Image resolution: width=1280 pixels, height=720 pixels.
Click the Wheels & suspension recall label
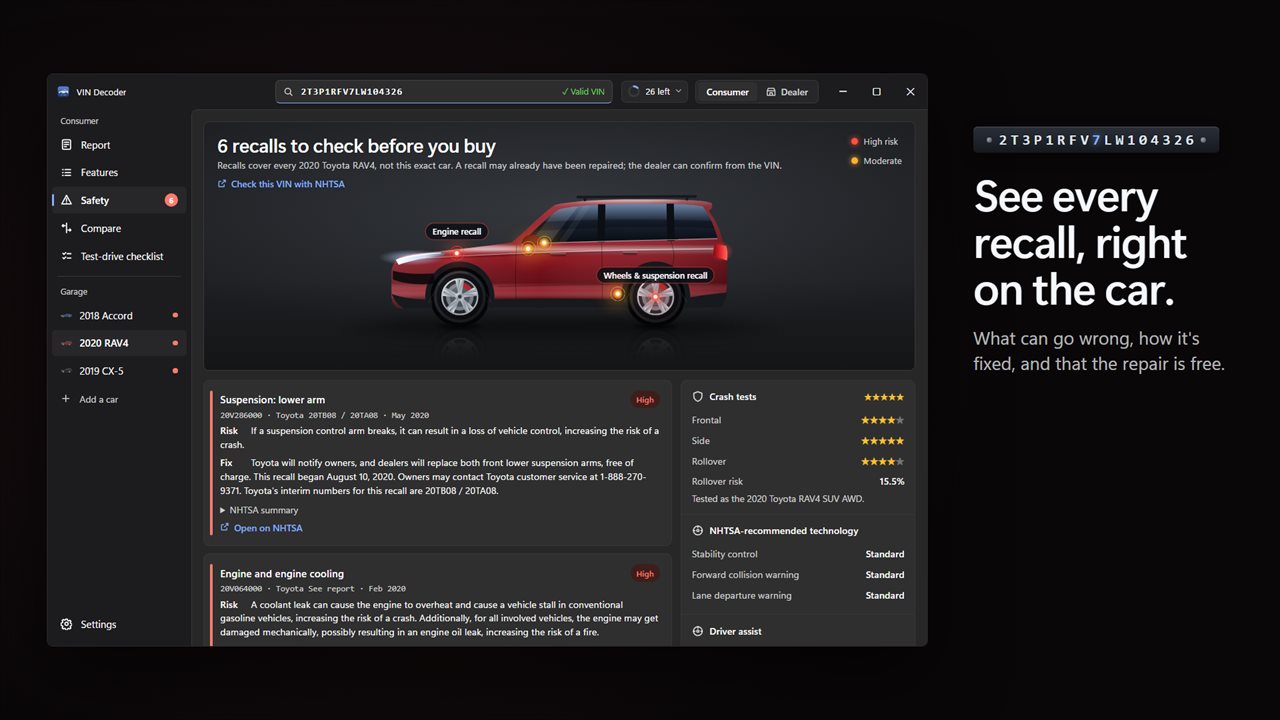(655, 275)
